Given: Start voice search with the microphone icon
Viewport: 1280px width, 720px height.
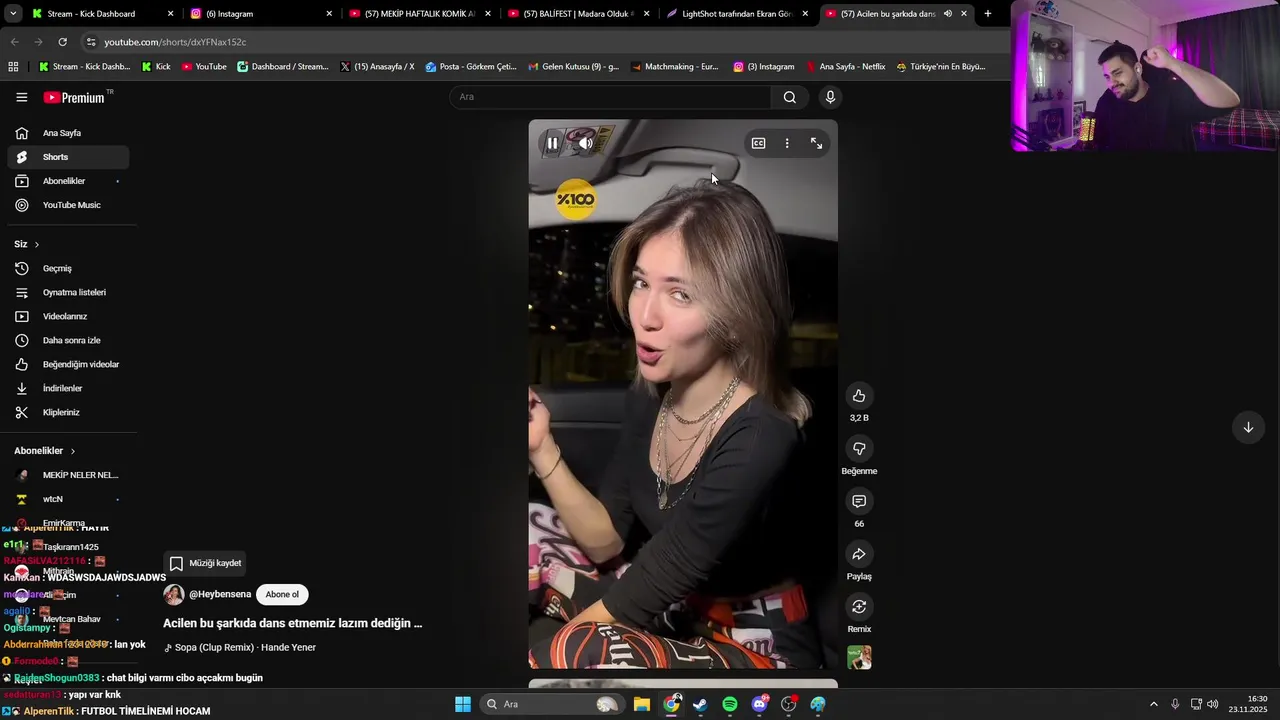Looking at the screenshot, I should (x=830, y=97).
